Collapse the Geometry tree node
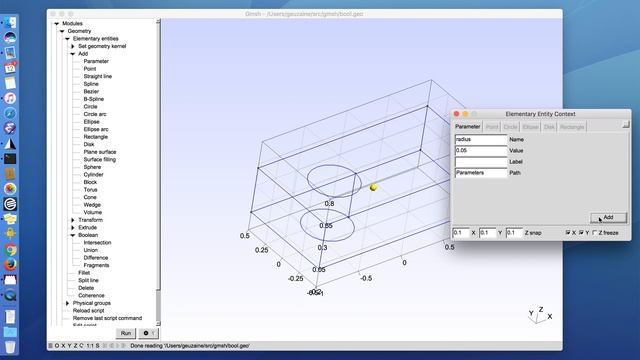The height and width of the screenshot is (360, 640). coord(62,31)
